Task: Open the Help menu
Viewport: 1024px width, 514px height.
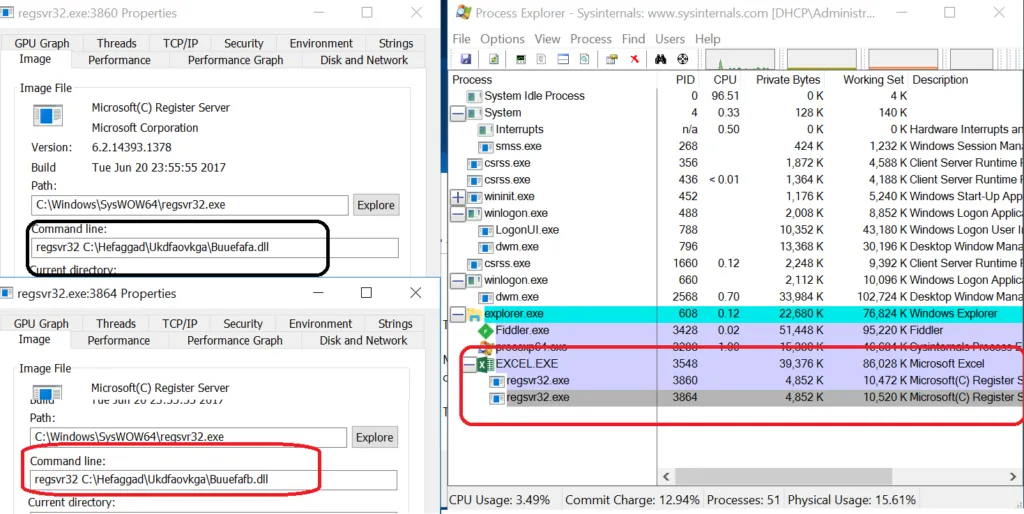Action: (707, 39)
